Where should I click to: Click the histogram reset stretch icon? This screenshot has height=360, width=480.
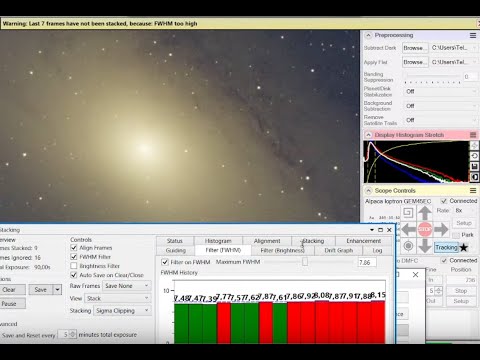(474, 156)
